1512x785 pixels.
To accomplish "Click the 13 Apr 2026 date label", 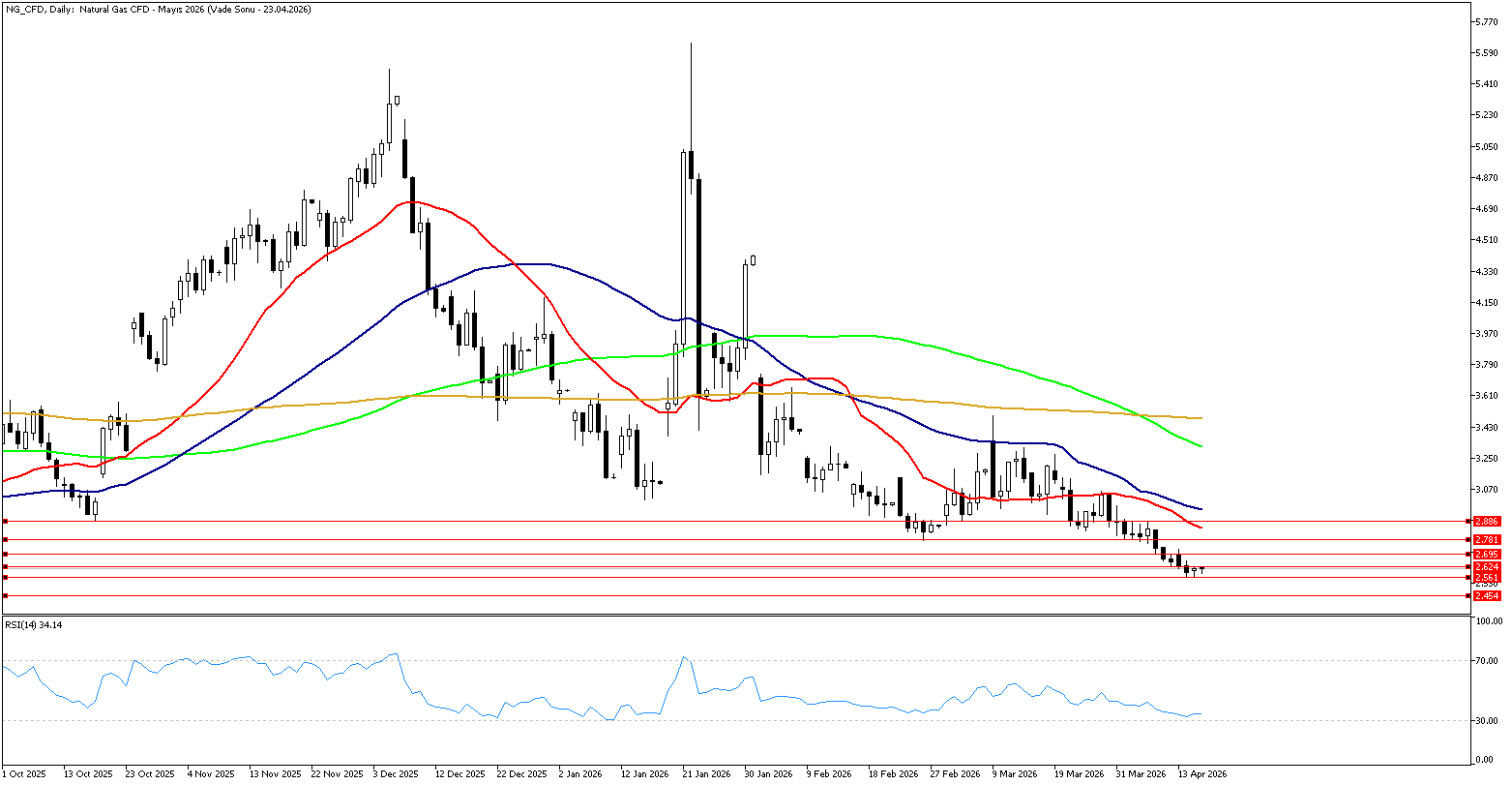I will pyautogui.click(x=1202, y=774).
